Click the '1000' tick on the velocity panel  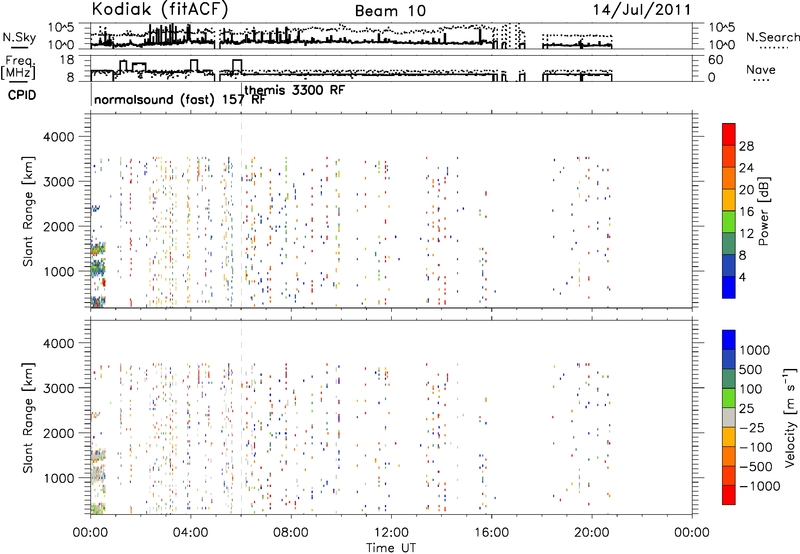click(x=59, y=478)
